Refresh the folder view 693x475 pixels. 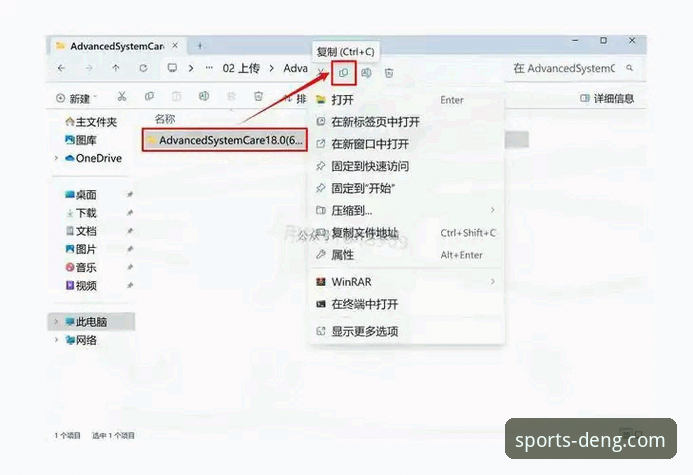(x=143, y=68)
